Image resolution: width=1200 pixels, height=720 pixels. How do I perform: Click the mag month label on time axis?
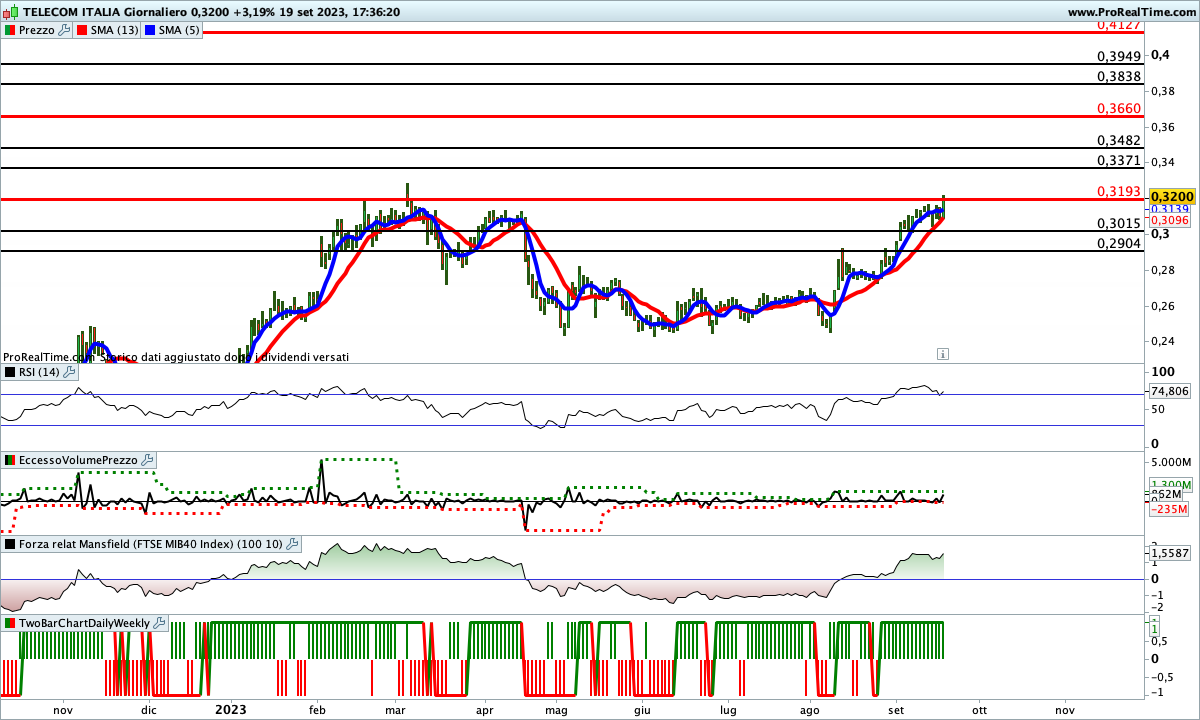[556, 709]
